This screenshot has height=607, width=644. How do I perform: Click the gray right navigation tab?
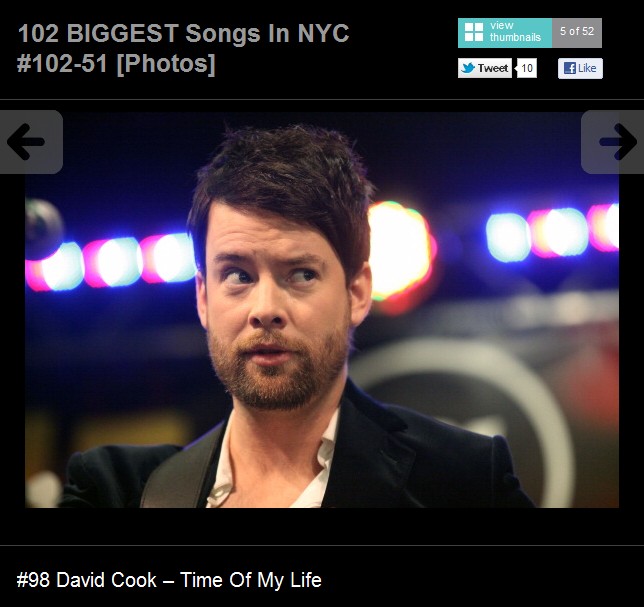point(612,142)
